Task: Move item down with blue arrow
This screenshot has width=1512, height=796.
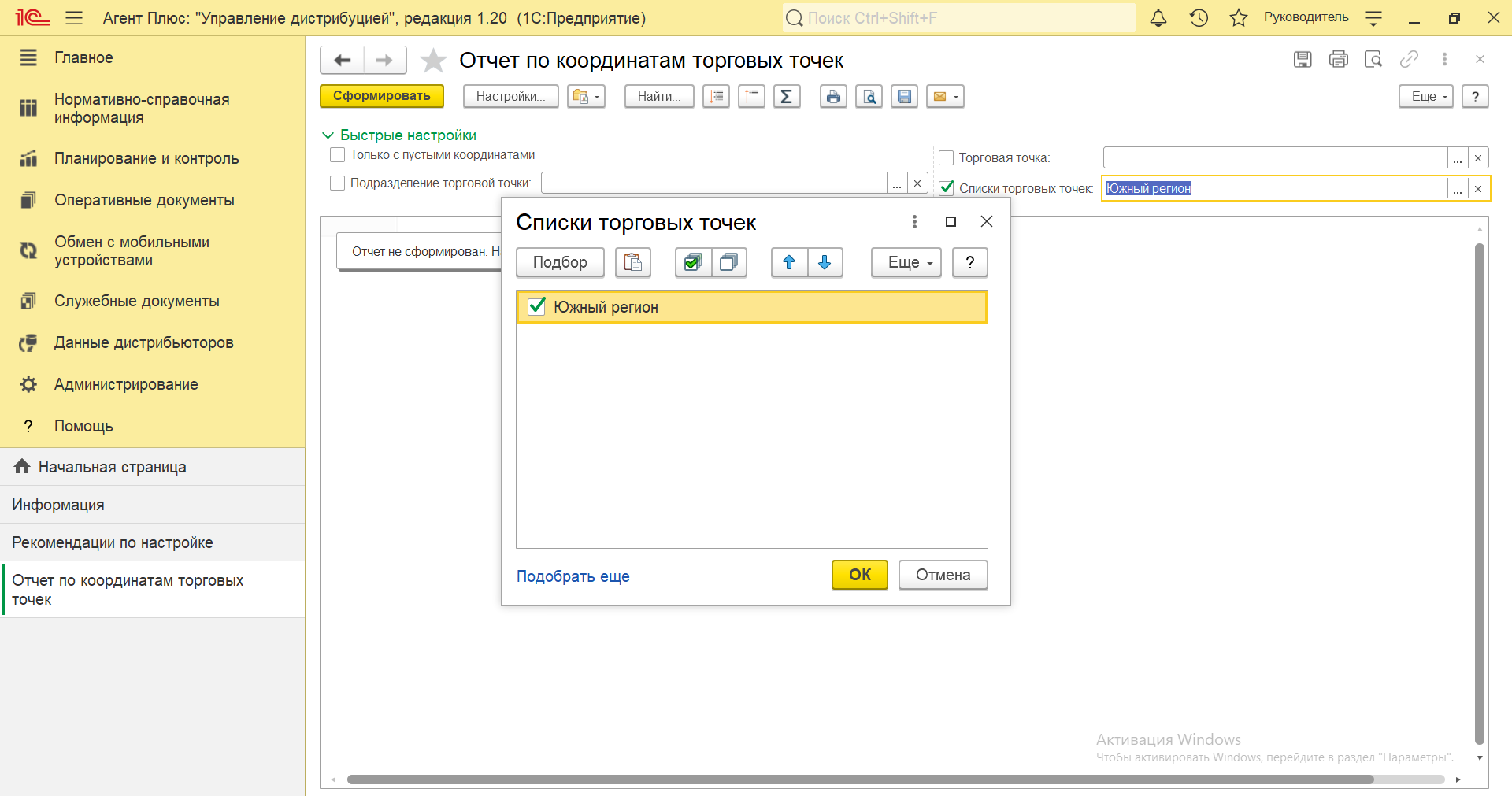Action: pos(825,262)
